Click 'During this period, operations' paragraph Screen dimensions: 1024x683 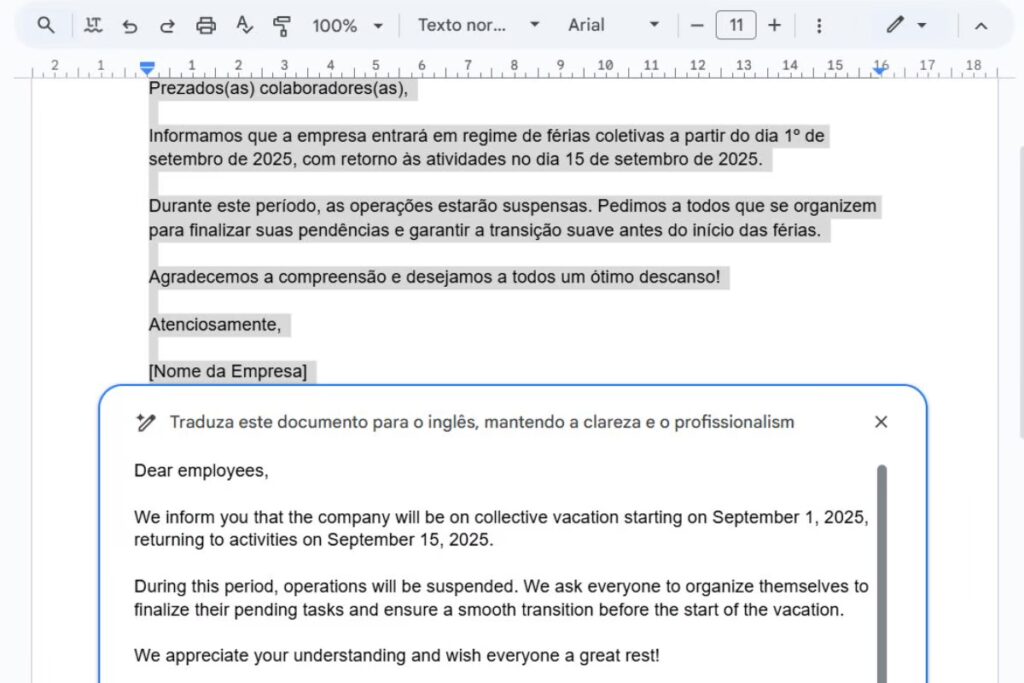501,598
